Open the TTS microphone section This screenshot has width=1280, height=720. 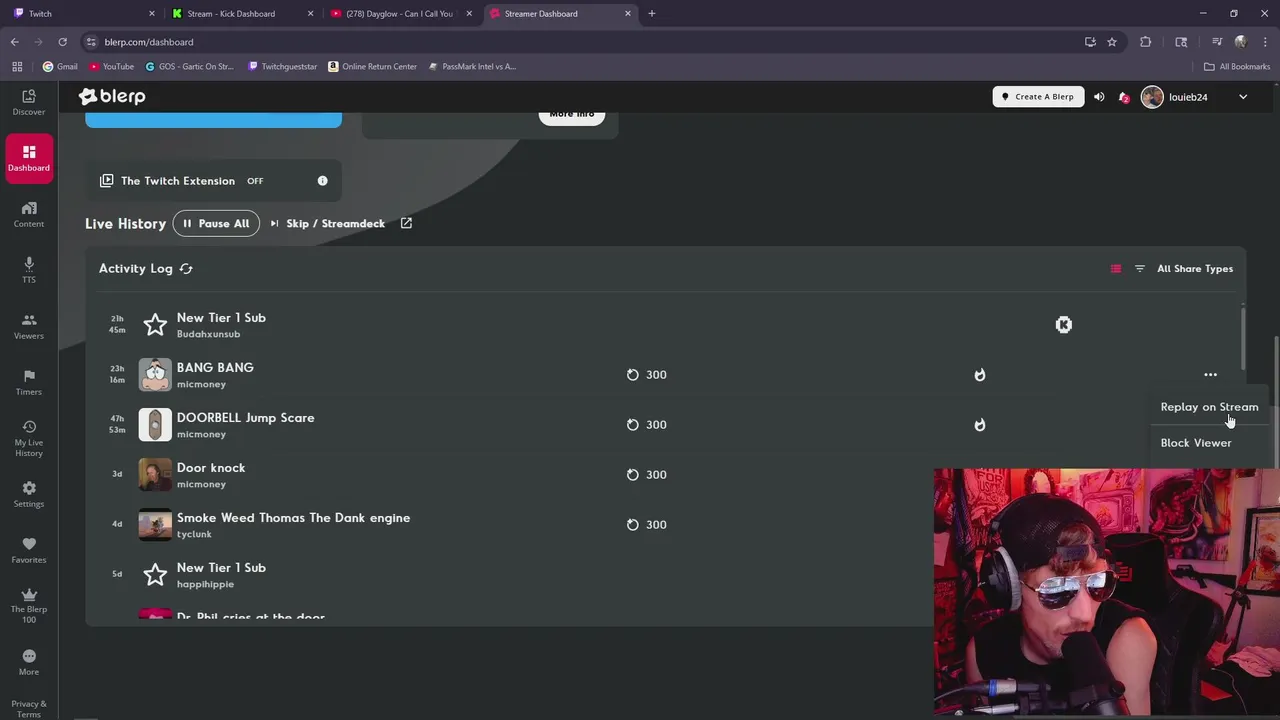point(29,270)
